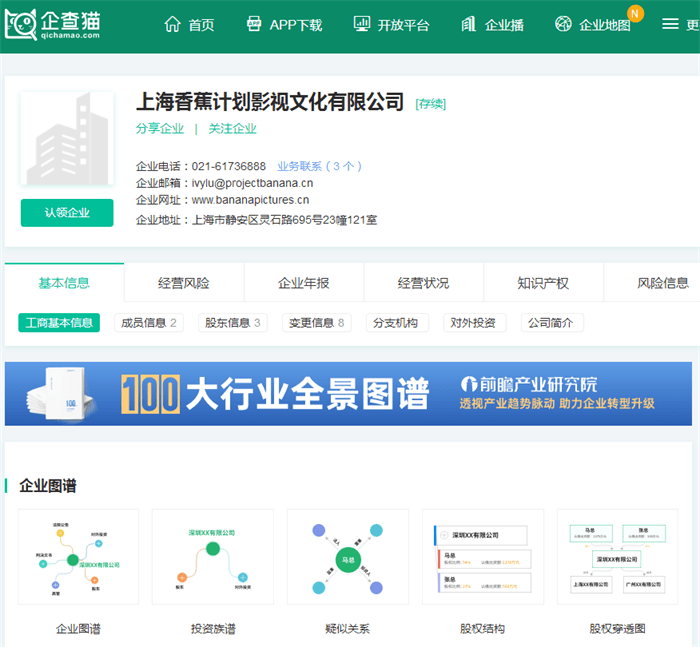Open 企业地图 in the top navigation
The height and width of the screenshot is (647, 700).
(x=605, y=25)
